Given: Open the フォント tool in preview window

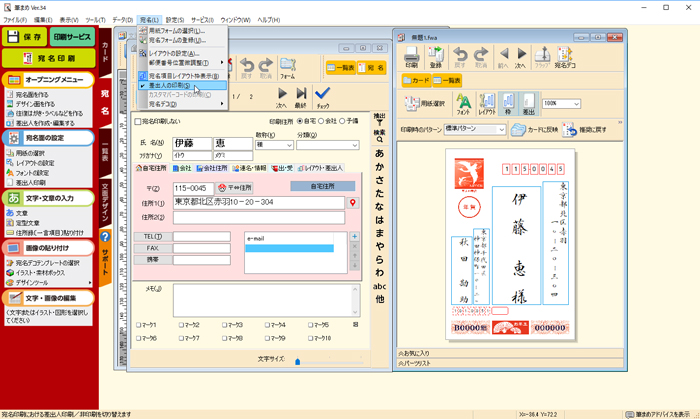Looking at the screenshot, I should coord(463,104).
